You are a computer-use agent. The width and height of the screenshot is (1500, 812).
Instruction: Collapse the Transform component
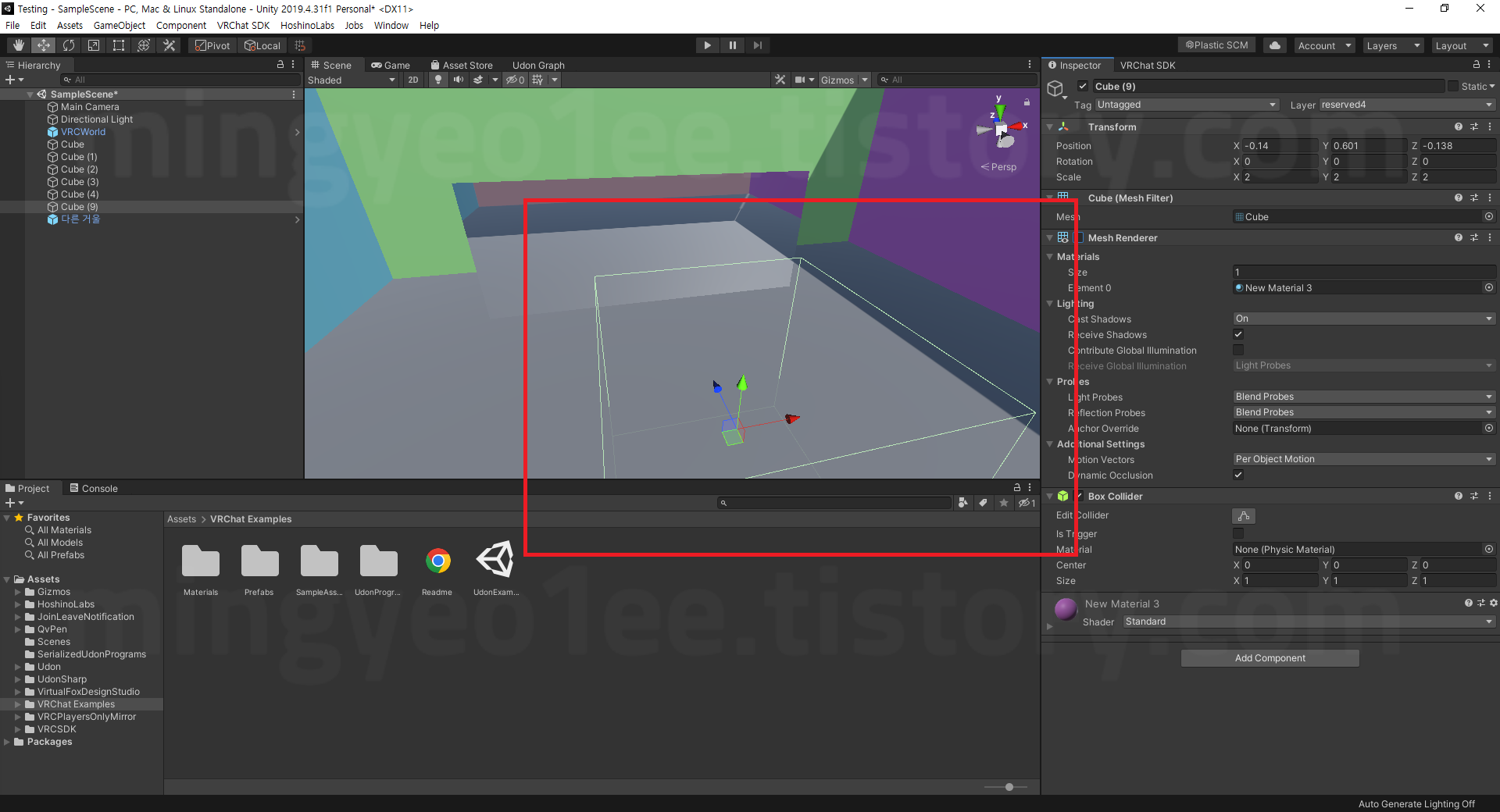(x=1049, y=126)
